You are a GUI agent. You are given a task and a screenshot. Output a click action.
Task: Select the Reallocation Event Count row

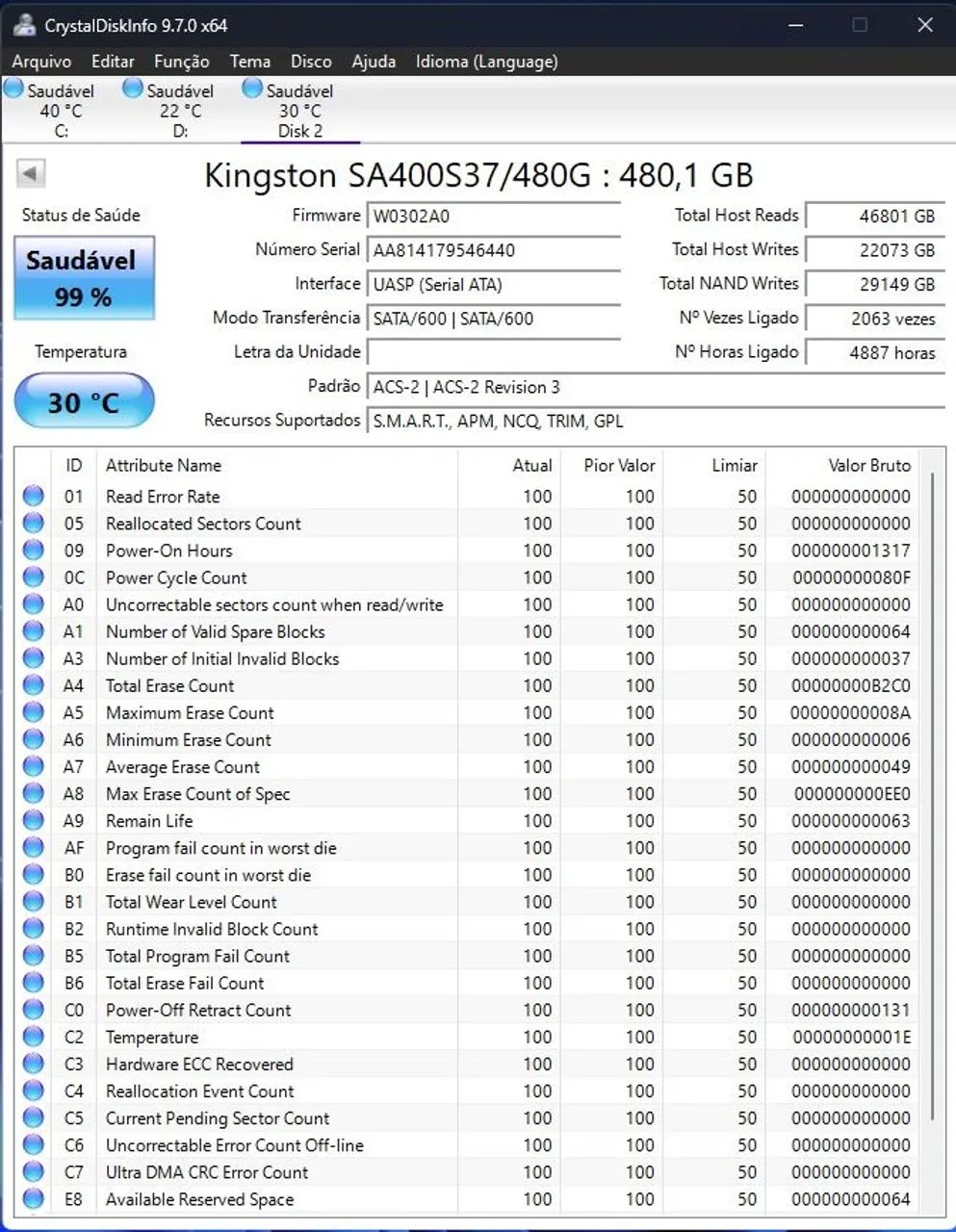[x=467, y=1091]
